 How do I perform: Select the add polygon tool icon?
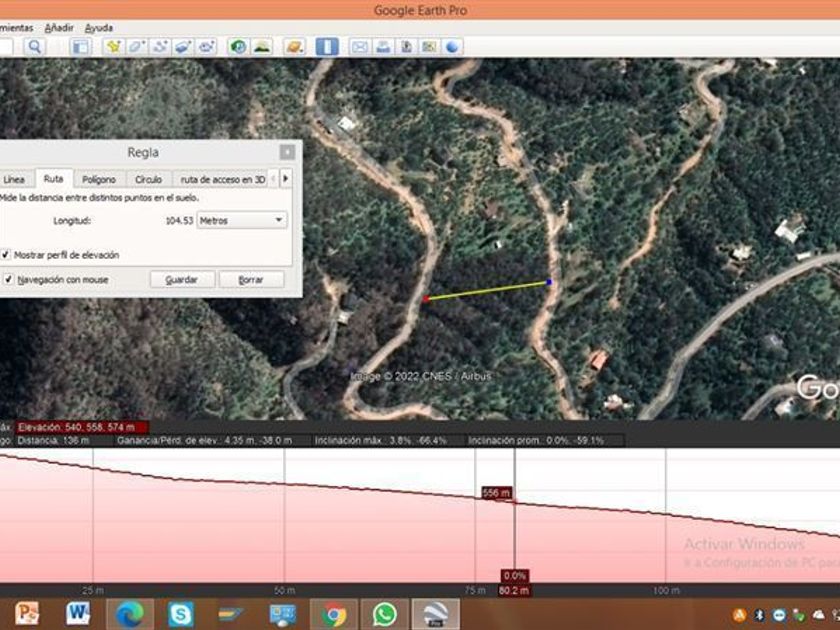(137, 46)
